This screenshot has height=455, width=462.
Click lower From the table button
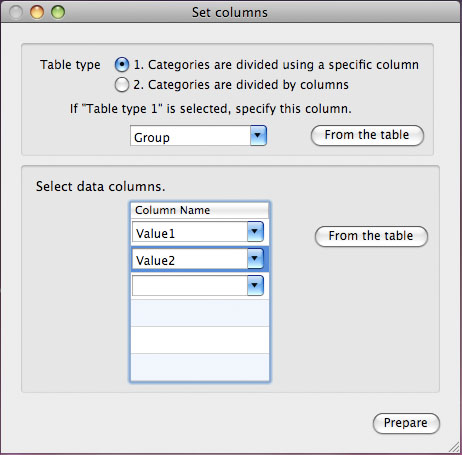[371, 236]
